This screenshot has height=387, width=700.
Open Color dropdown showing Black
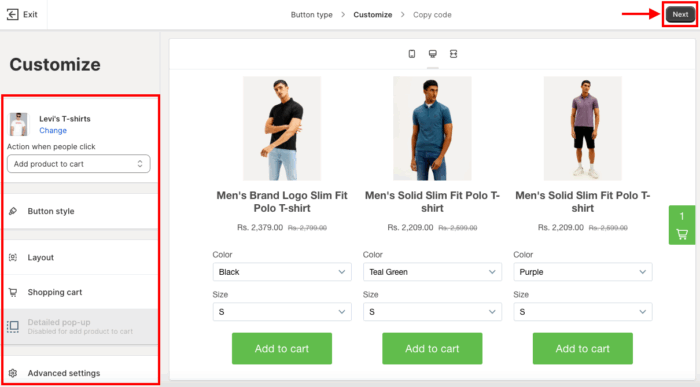pyautogui.click(x=282, y=272)
